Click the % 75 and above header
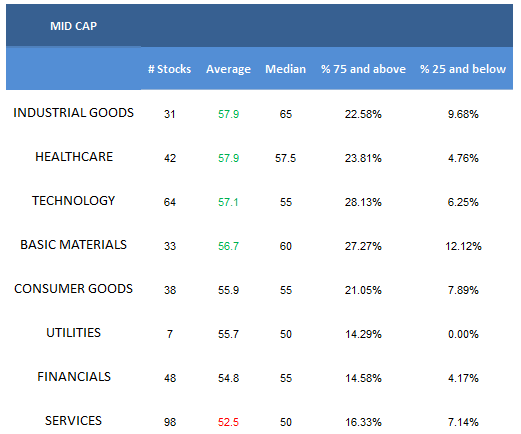This screenshot has width=521, height=434. pos(363,69)
